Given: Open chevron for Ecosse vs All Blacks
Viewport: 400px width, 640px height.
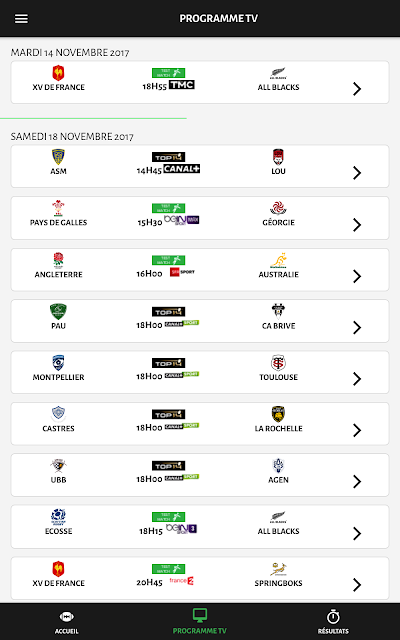Looking at the screenshot, I should pyautogui.click(x=357, y=533).
